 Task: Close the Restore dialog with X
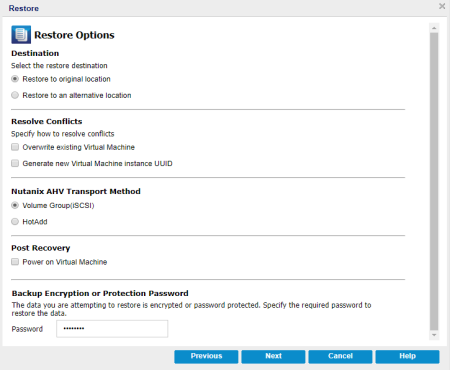(x=442, y=6)
